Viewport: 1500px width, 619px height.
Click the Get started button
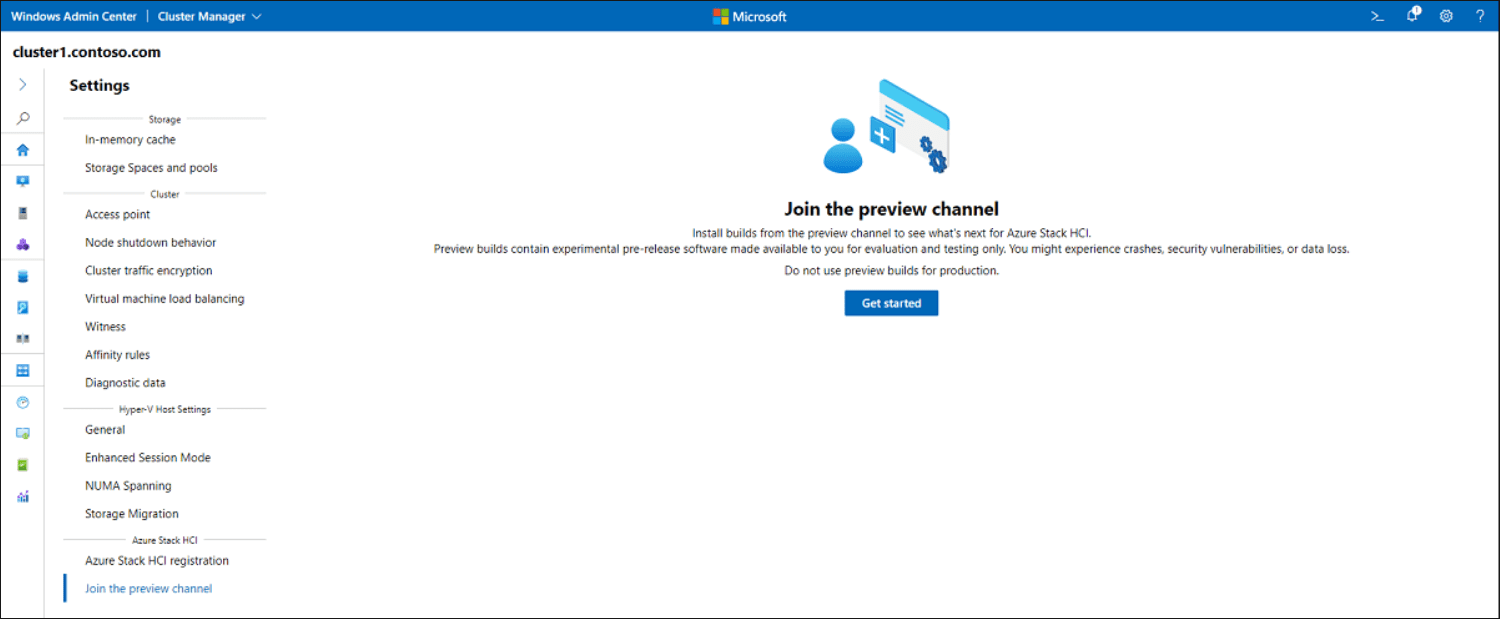point(891,303)
